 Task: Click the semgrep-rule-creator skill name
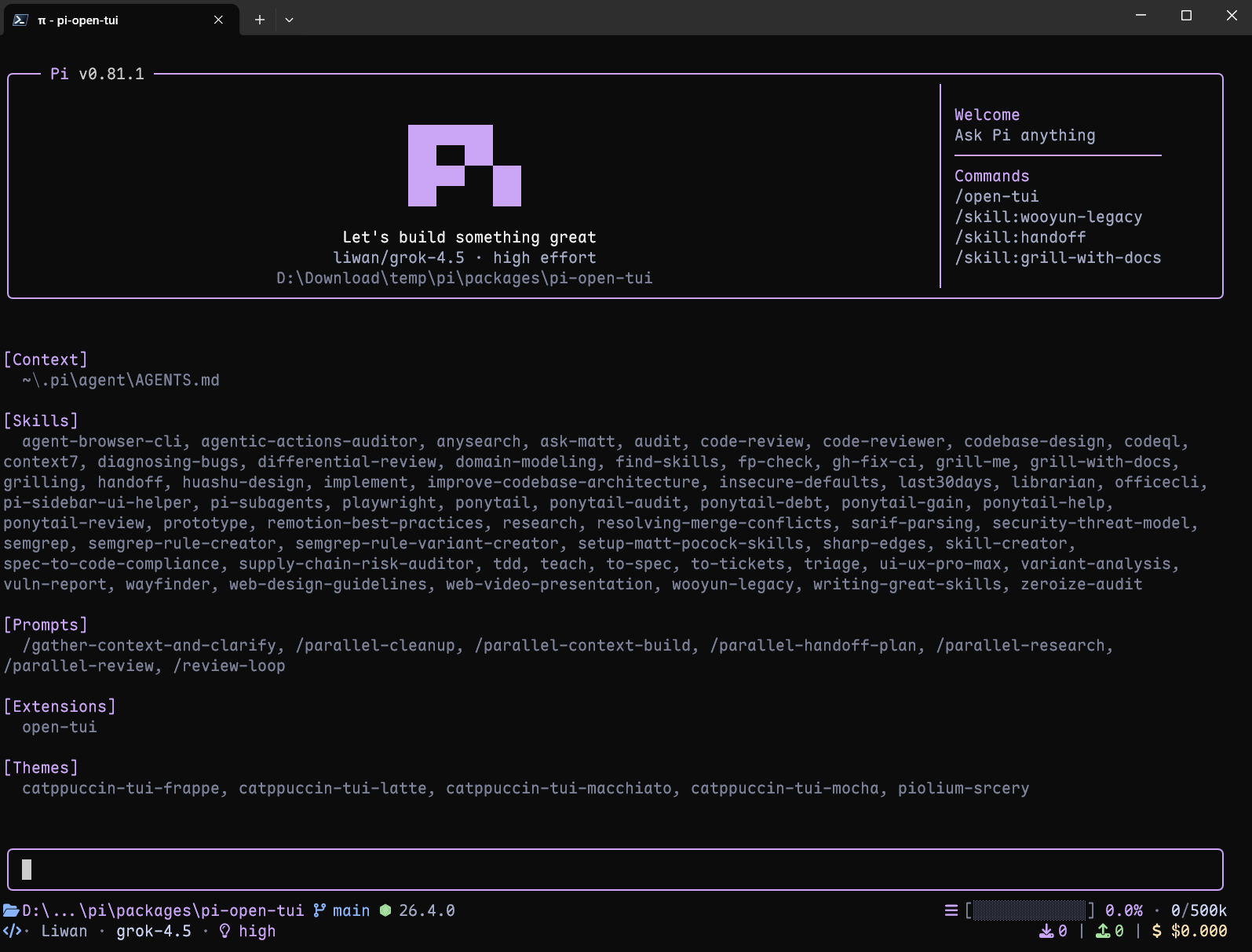[182, 543]
